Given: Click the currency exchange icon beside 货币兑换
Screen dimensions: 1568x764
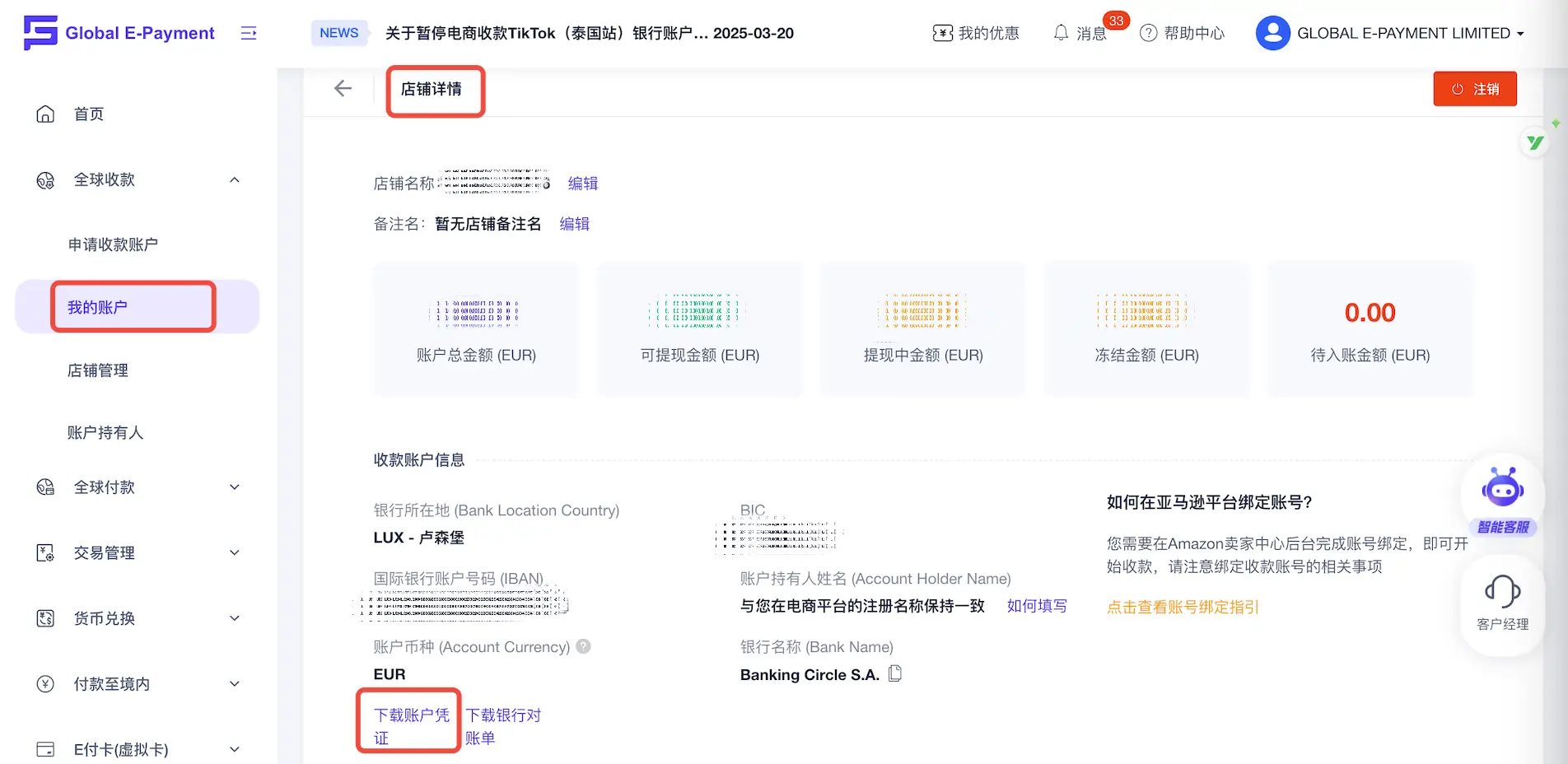Looking at the screenshot, I should click(x=45, y=618).
